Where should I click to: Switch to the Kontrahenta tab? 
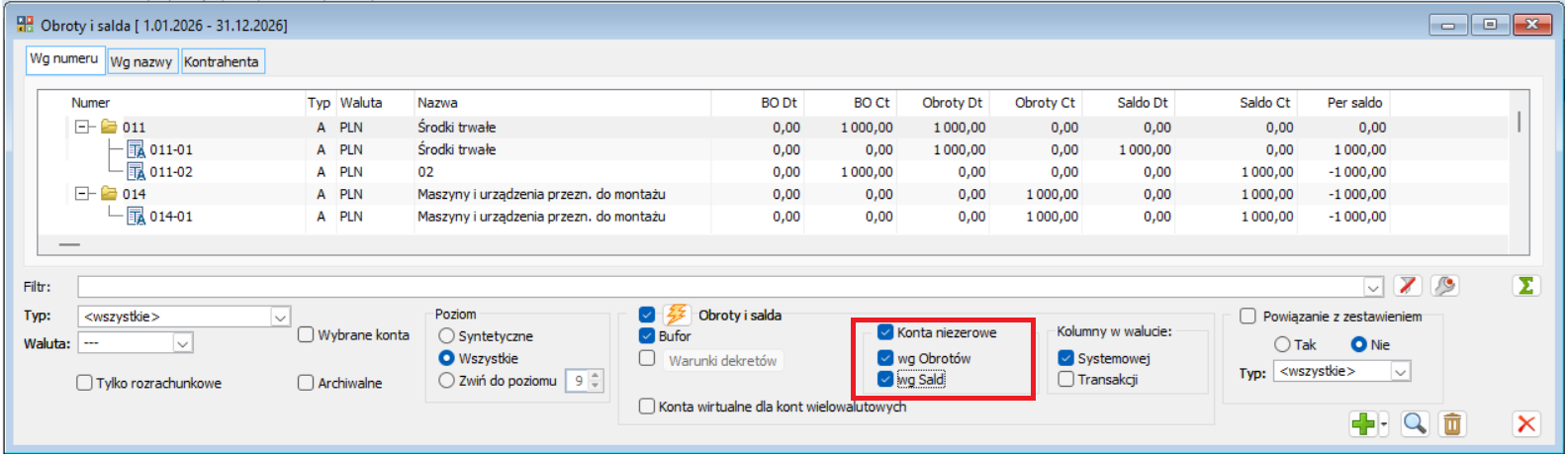coord(222,61)
